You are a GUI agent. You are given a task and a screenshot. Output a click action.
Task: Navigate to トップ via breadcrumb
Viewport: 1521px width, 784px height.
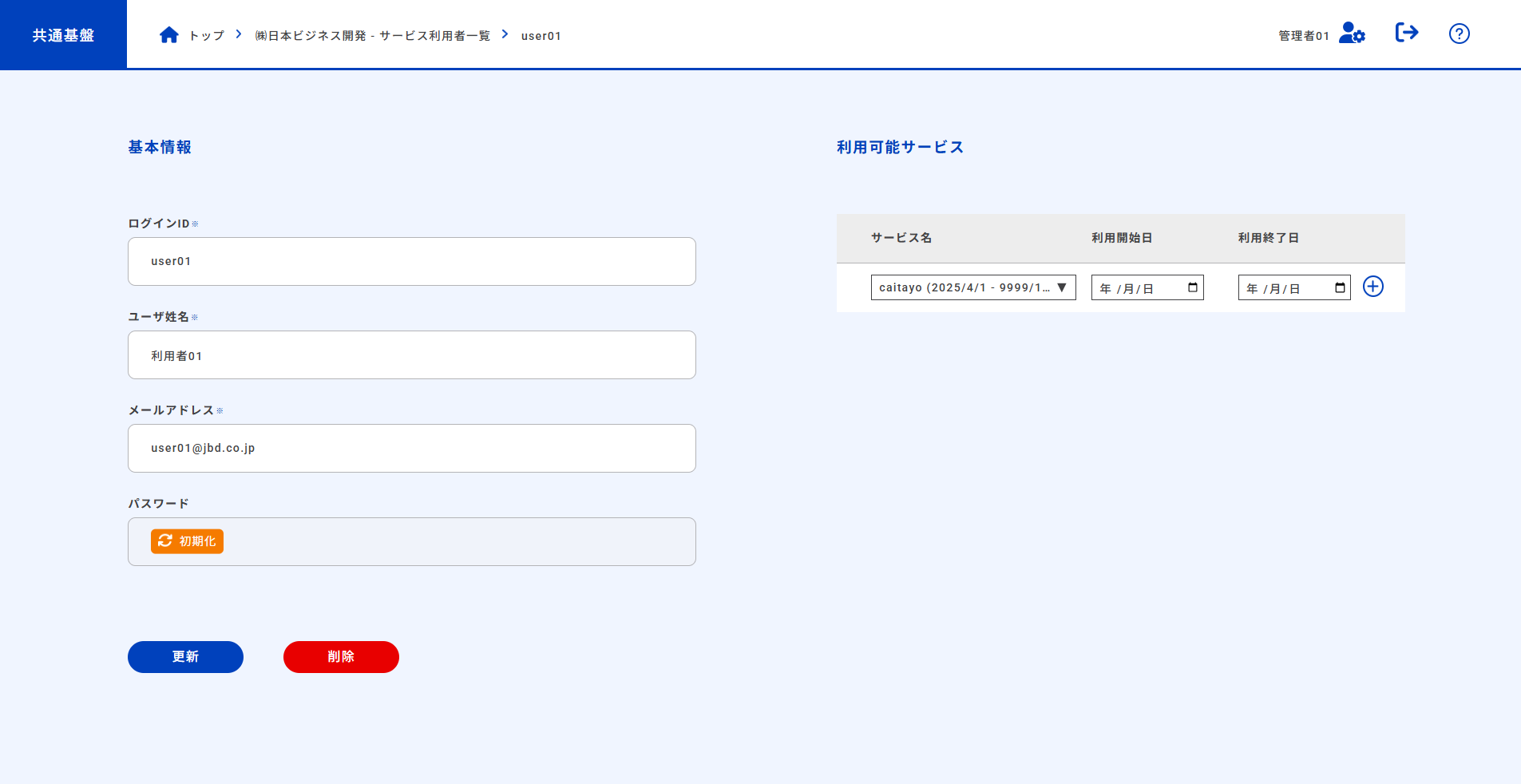pyautogui.click(x=206, y=35)
